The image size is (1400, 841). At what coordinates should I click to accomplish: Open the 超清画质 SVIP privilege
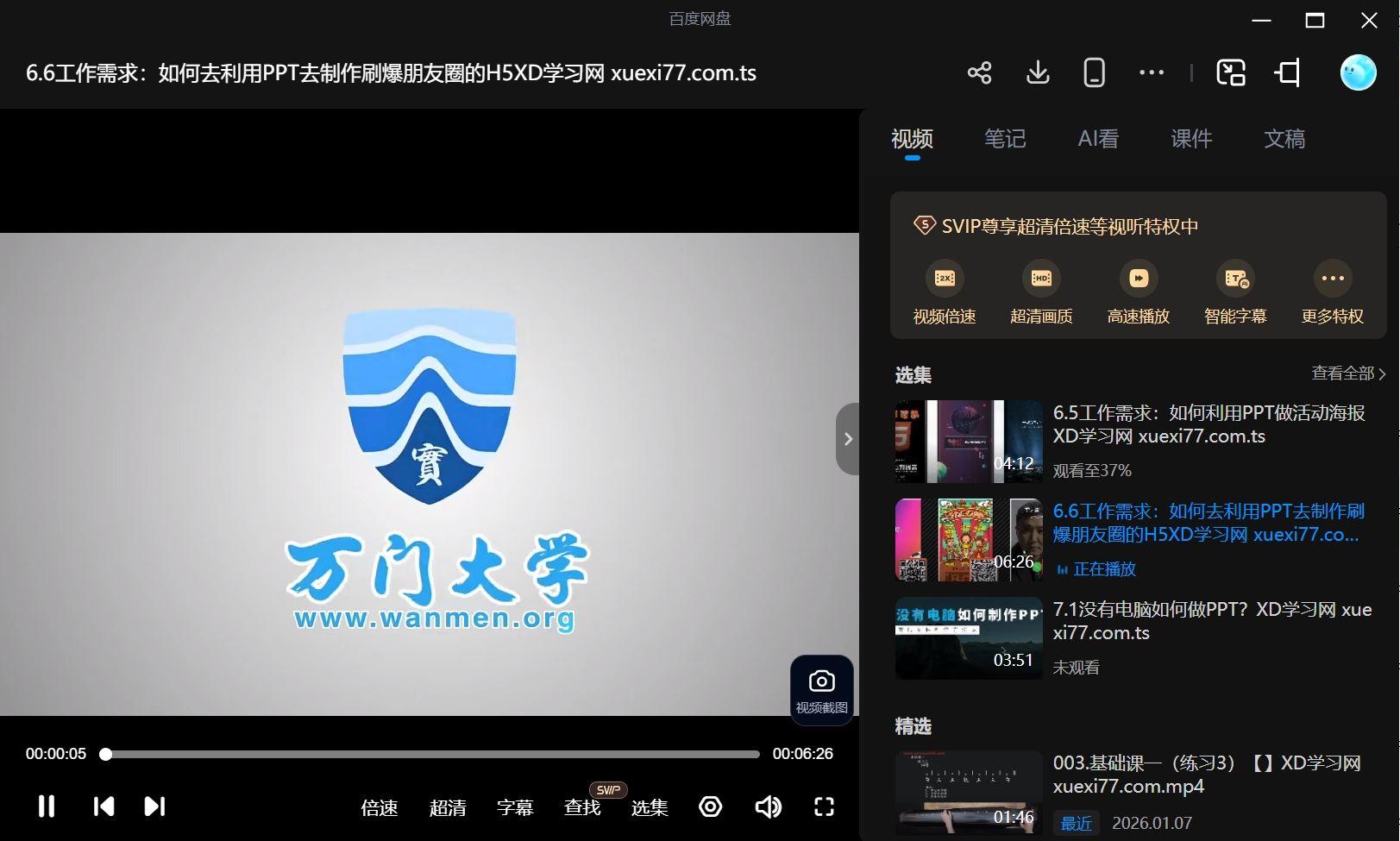coord(1041,291)
